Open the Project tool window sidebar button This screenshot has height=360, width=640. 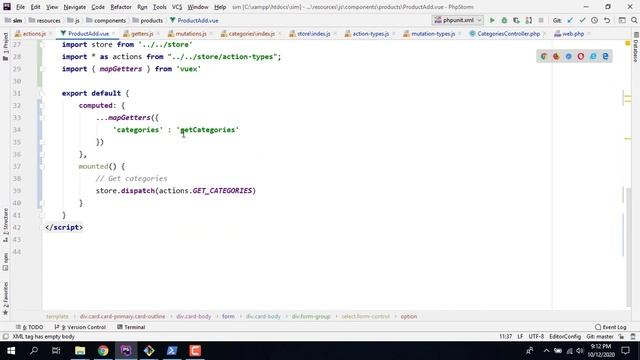[x=5, y=47]
